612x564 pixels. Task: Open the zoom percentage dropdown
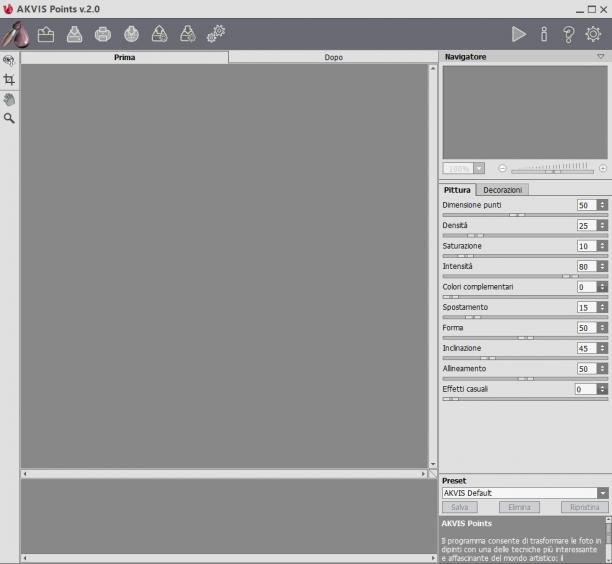click(x=479, y=169)
